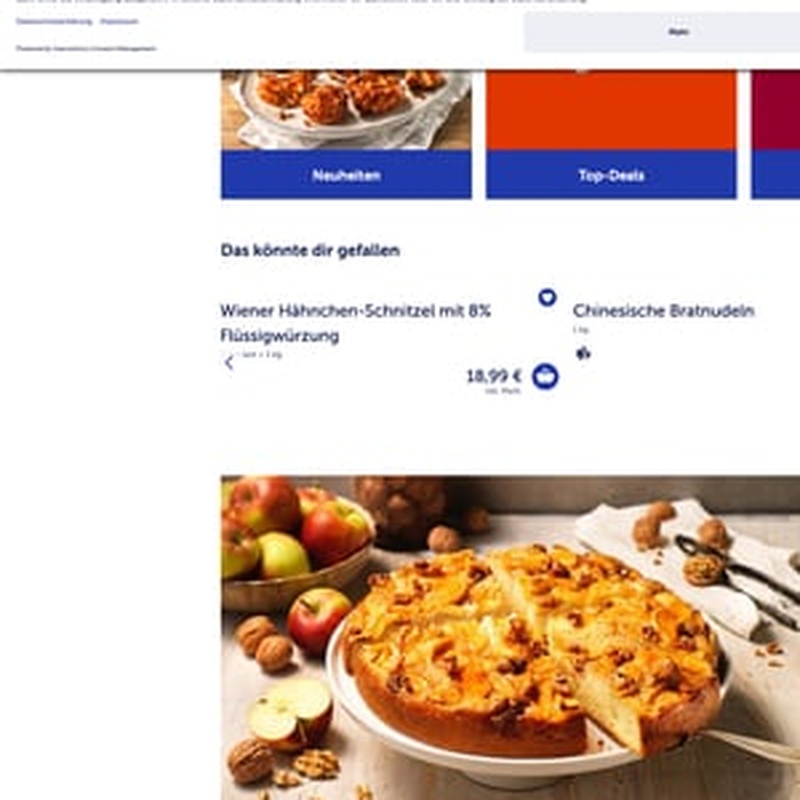Add the 18,99 € schnitzel to cart
This screenshot has height=800, width=800.
[545, 377]
